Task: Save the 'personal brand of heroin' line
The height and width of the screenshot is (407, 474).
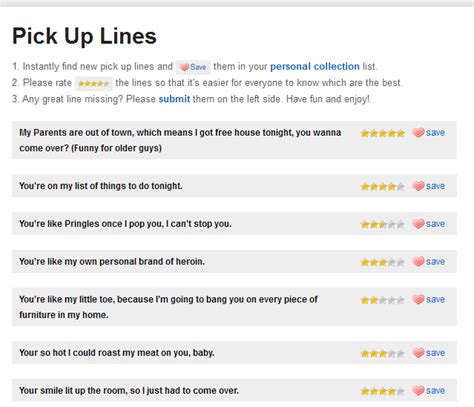Action: 429,262
